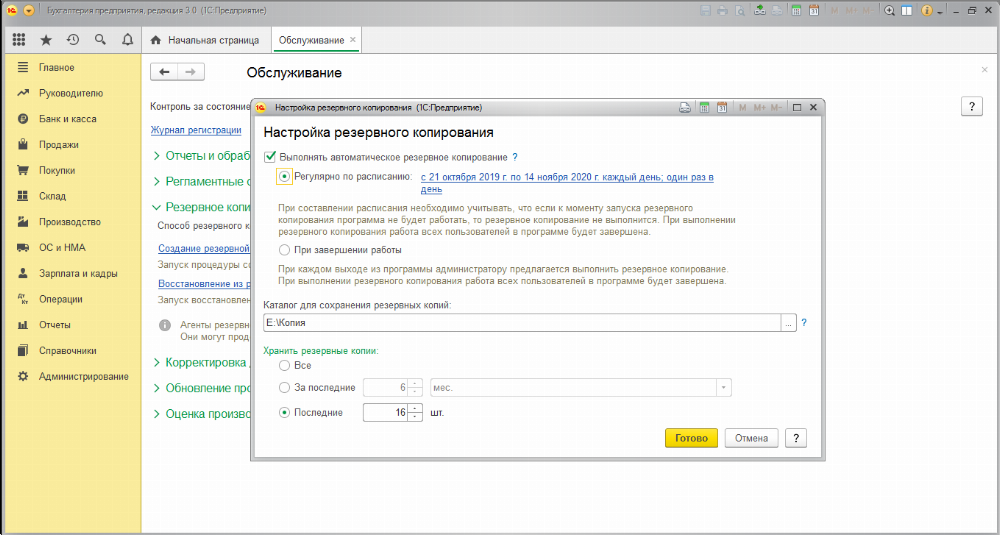
Task: Open Администрирование section in sidebar
Action: (84, 376)
